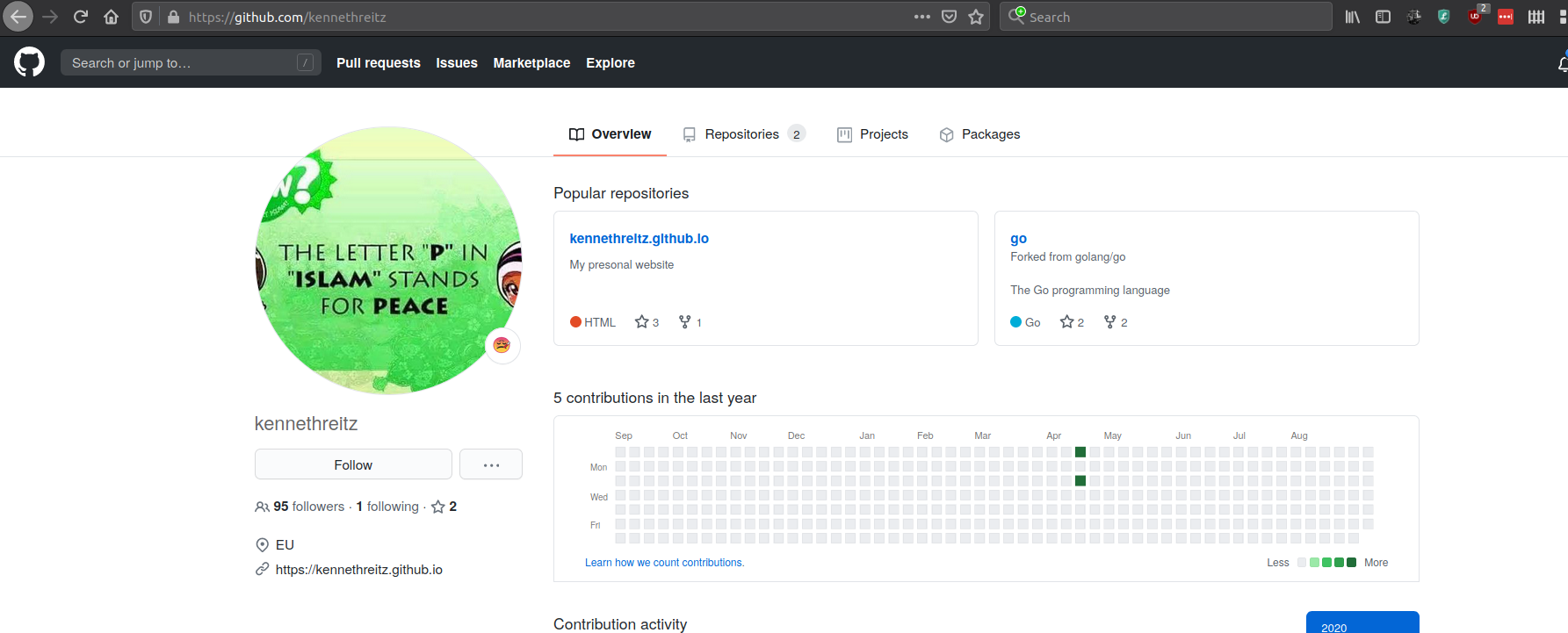Open GitHub notifications bell
The width and height of the screenshot is (1568, 633).
pos(1563,63)
